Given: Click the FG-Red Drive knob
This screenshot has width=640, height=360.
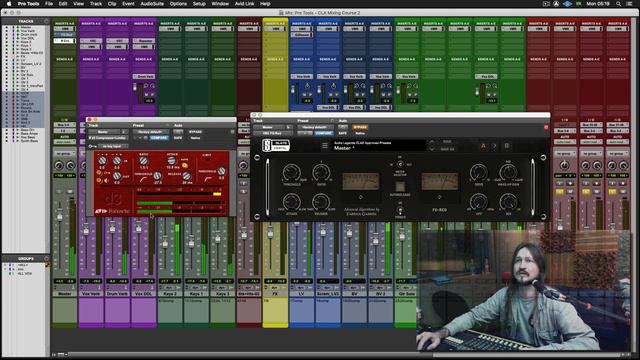Looking at the screenshot, I should pos(478,173).
